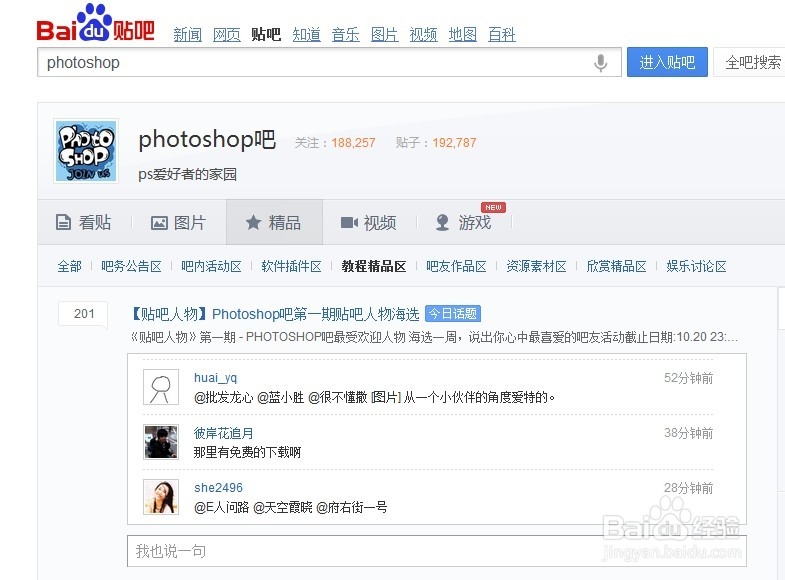The height and width of the screenshot is (580, 785).
Task: Click the reply text 那里有免费的下载啊
Action: pyautogui.click(x=247, y=452)
